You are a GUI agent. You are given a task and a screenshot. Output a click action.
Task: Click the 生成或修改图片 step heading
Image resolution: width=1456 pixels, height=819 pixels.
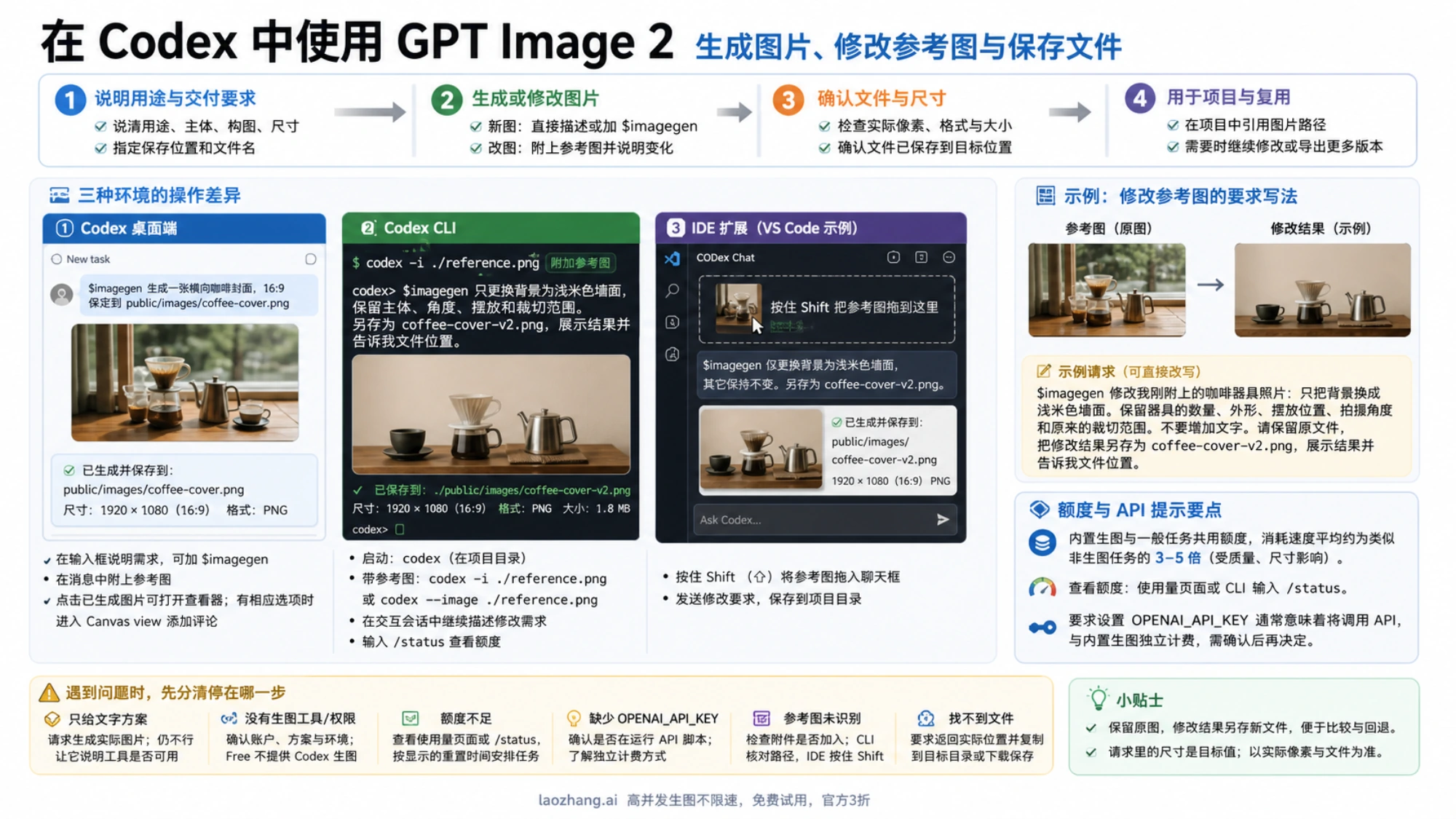pos(535,98)
